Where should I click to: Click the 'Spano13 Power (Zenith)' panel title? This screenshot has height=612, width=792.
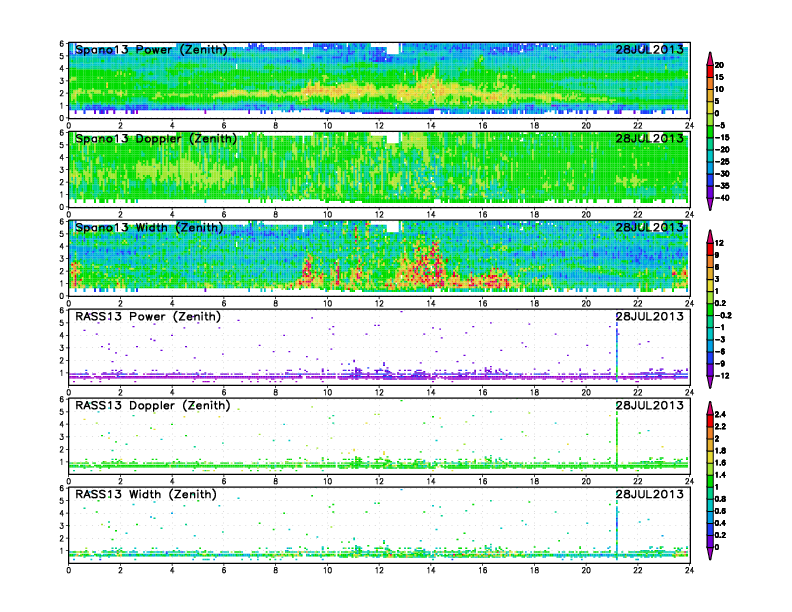click(x=151, y=49)
